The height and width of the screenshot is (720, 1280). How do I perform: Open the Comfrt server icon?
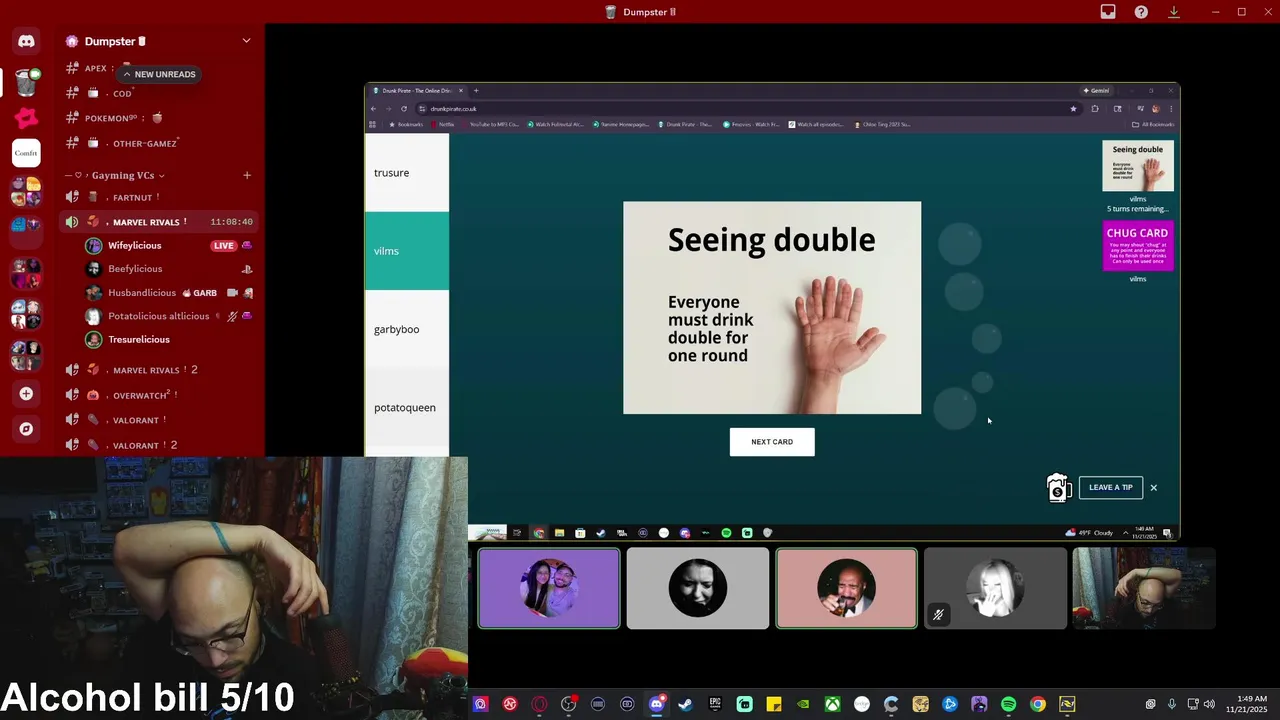(26, 153)
